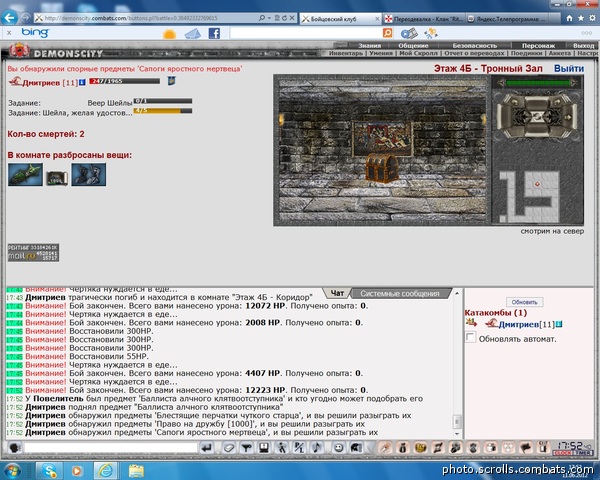Screen dimensions: 600x480
Task: Pick up the 1000 scroll item
Action: pos(57,178)
